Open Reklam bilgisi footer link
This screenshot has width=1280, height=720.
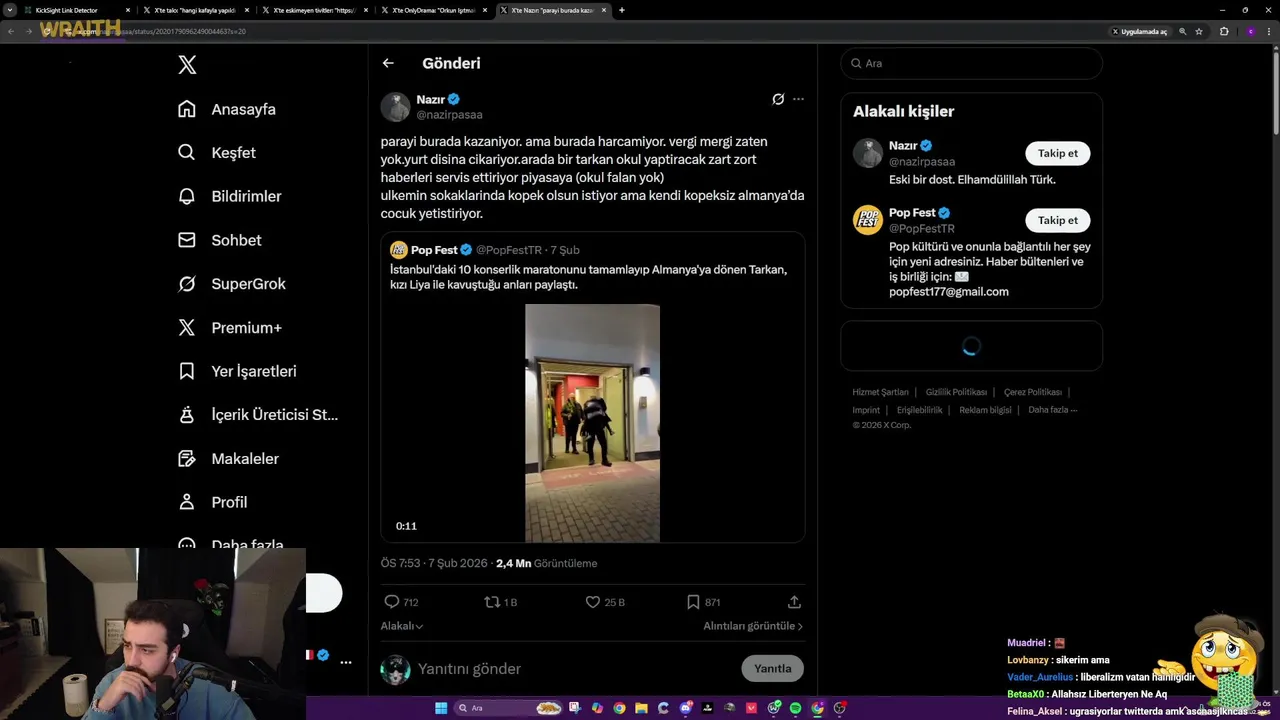[x=985, y=410]
